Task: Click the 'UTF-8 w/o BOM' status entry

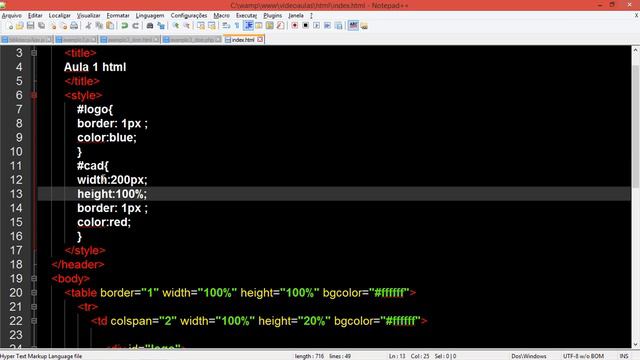Action: 583,356
